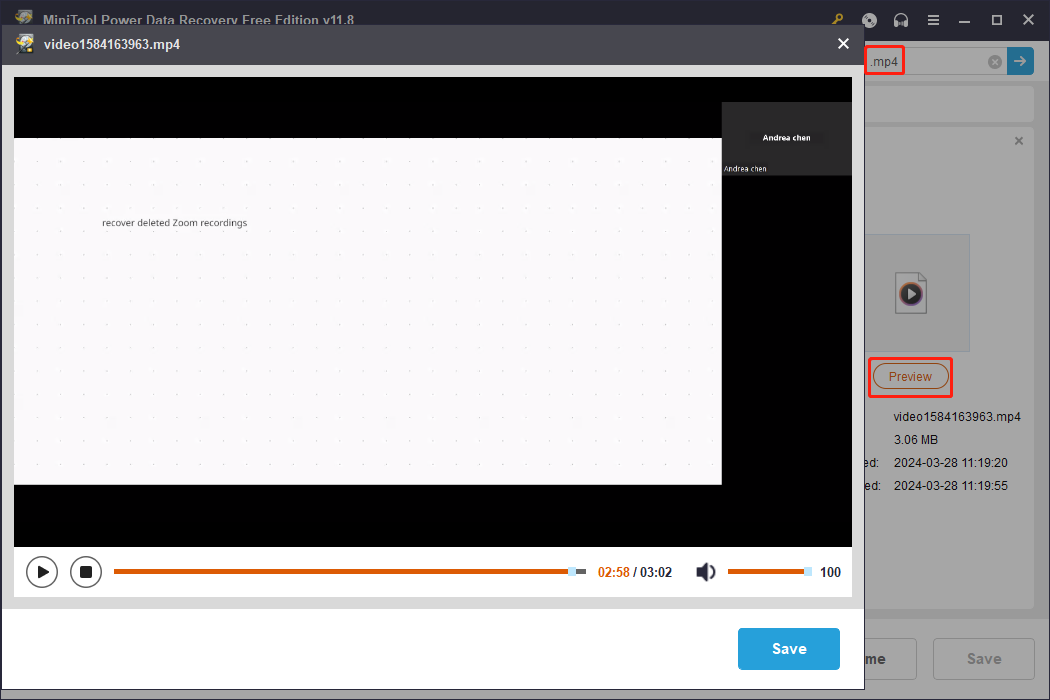This screenshot has width=1050, height=700.
Task: Click the 3.06 MB file size
Action: pos(915,439)
